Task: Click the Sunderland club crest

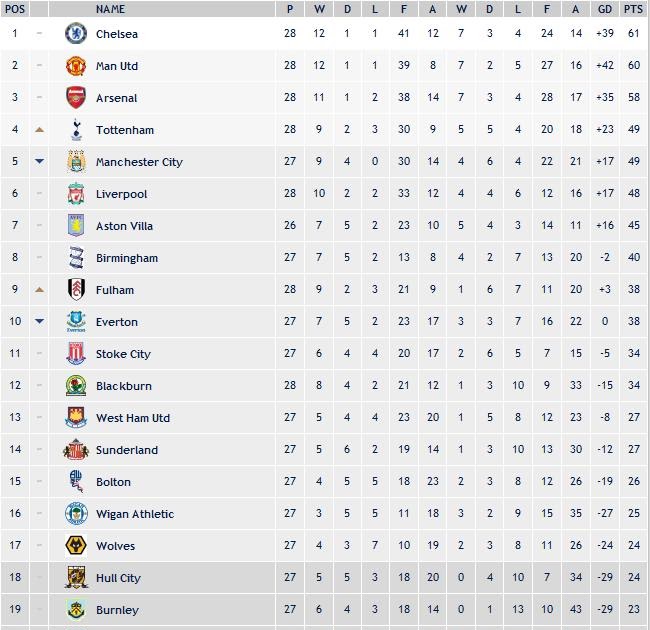Action: (x=76, y=450)
